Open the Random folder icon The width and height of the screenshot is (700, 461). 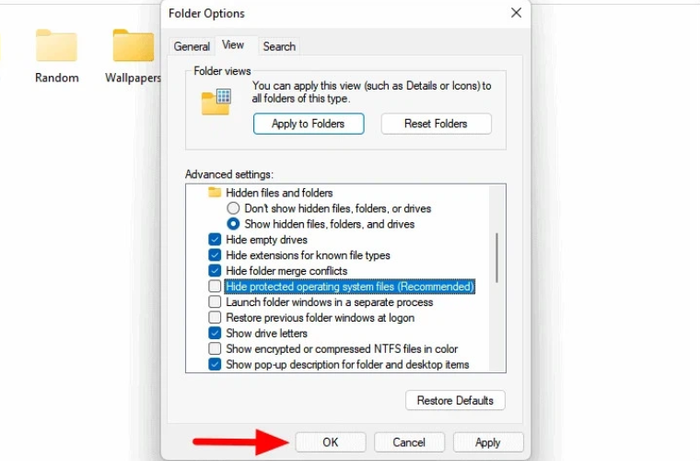[57, 45]
